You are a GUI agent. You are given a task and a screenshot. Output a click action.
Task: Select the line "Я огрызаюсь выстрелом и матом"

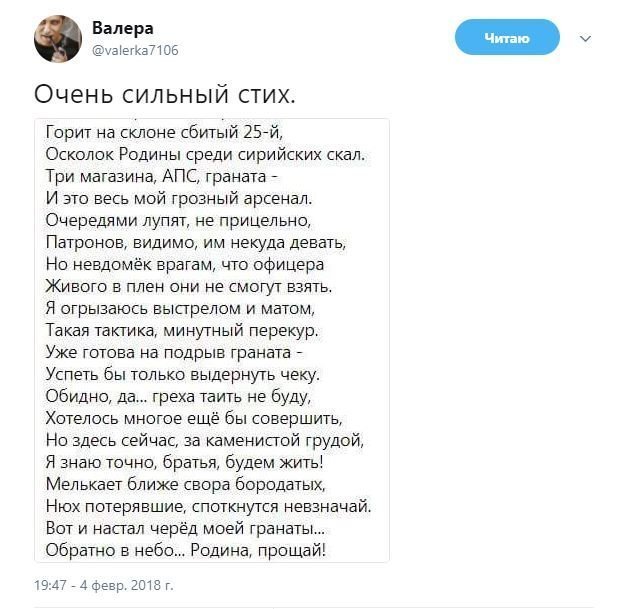pos(180,308)
